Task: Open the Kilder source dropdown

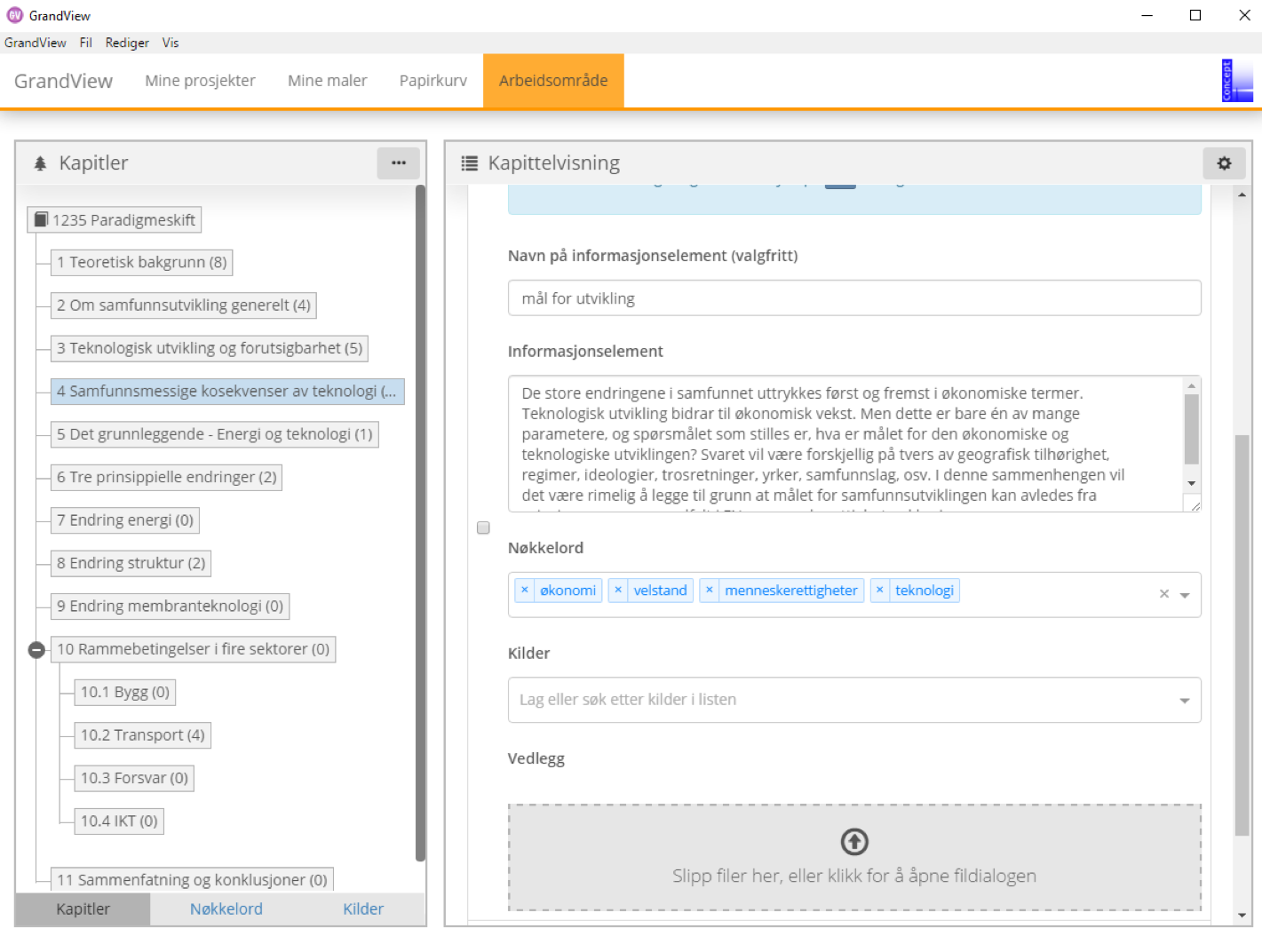Action: (1184, 700)
